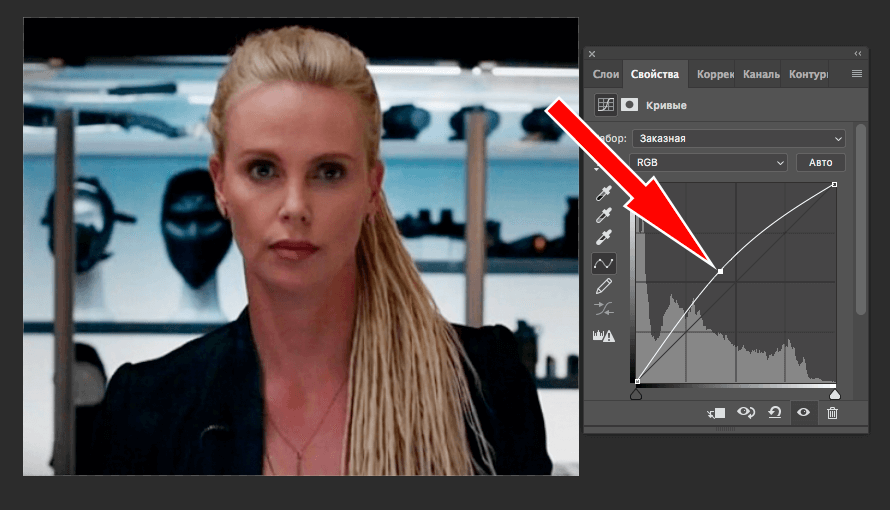Switch to the Каналы tab
Screen dimensions: 890x510
[761, 74]
